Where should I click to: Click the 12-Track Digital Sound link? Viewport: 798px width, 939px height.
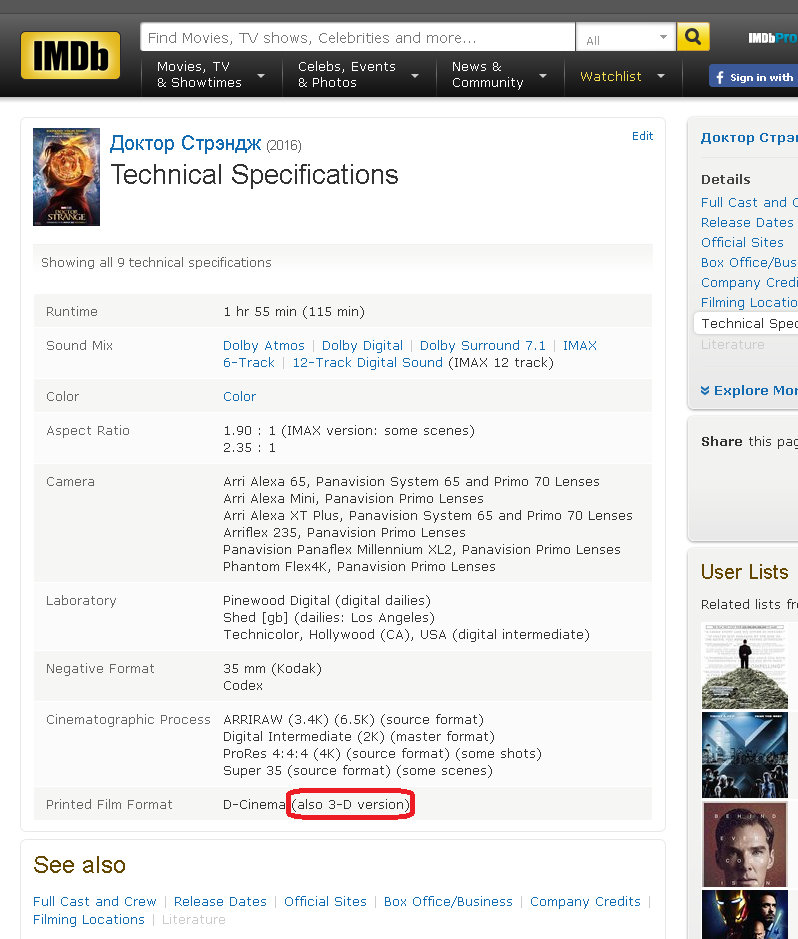point(367,363)
